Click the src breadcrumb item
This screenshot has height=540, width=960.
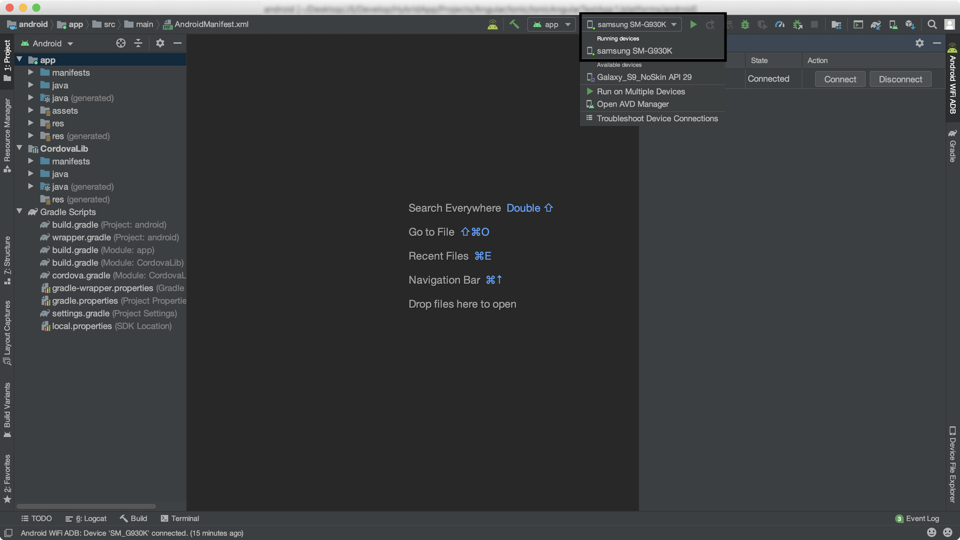pos(103,24)
